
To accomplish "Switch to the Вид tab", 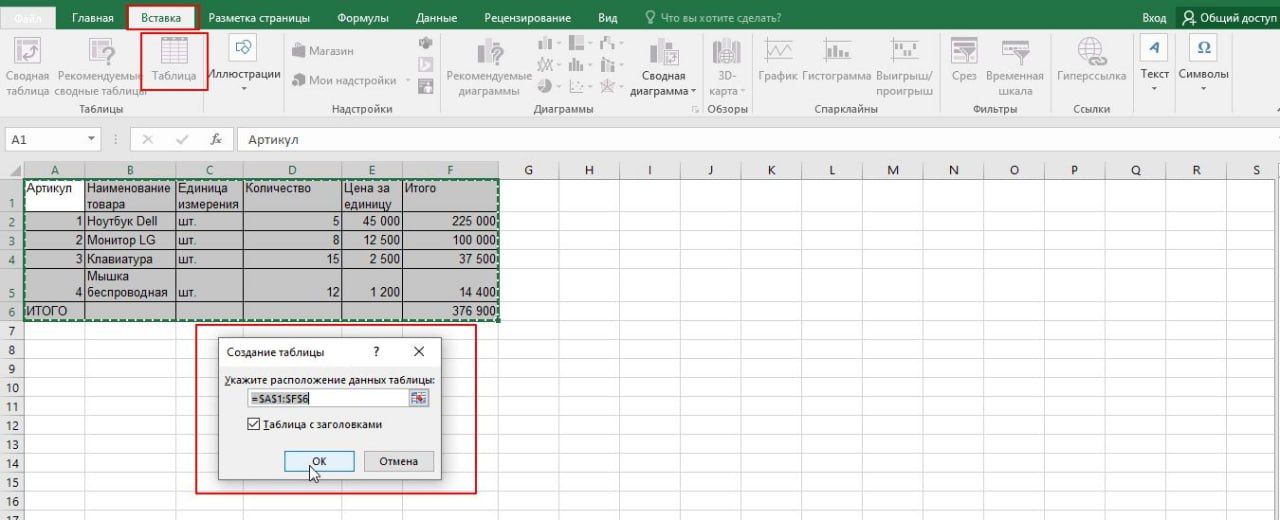I will (x=607, y=18).
